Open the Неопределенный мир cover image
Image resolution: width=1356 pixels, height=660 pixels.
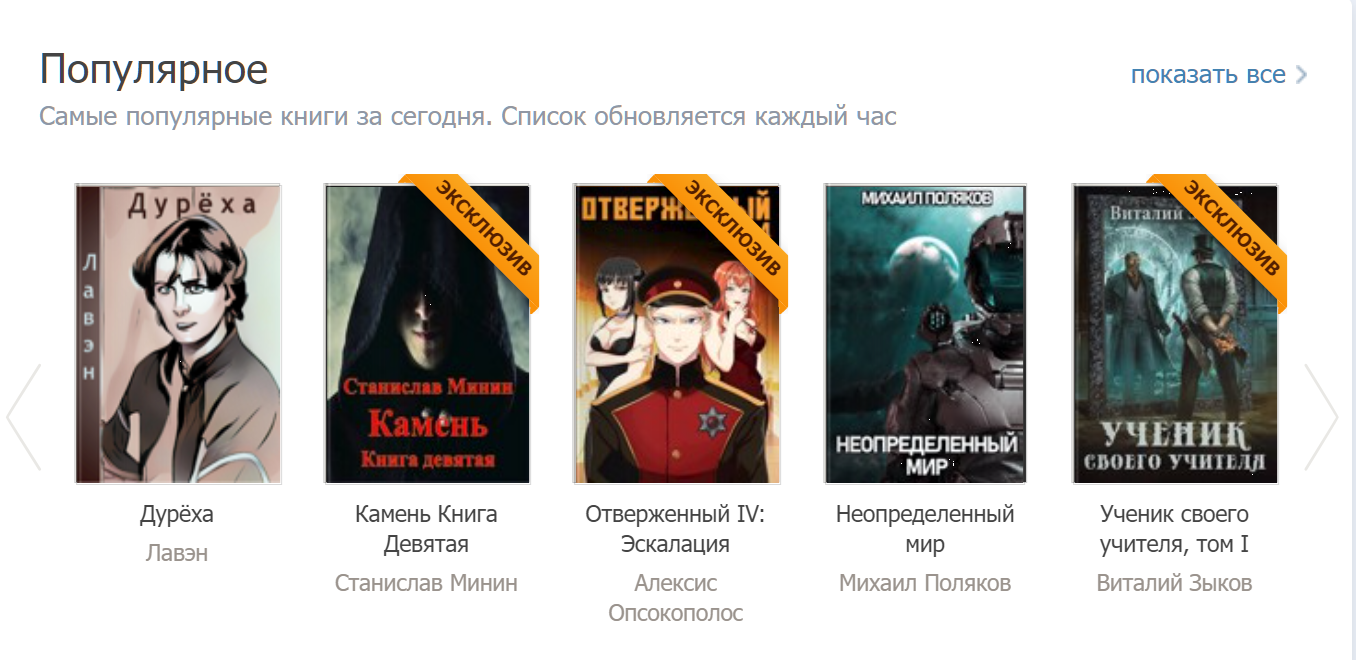point(925,334)
